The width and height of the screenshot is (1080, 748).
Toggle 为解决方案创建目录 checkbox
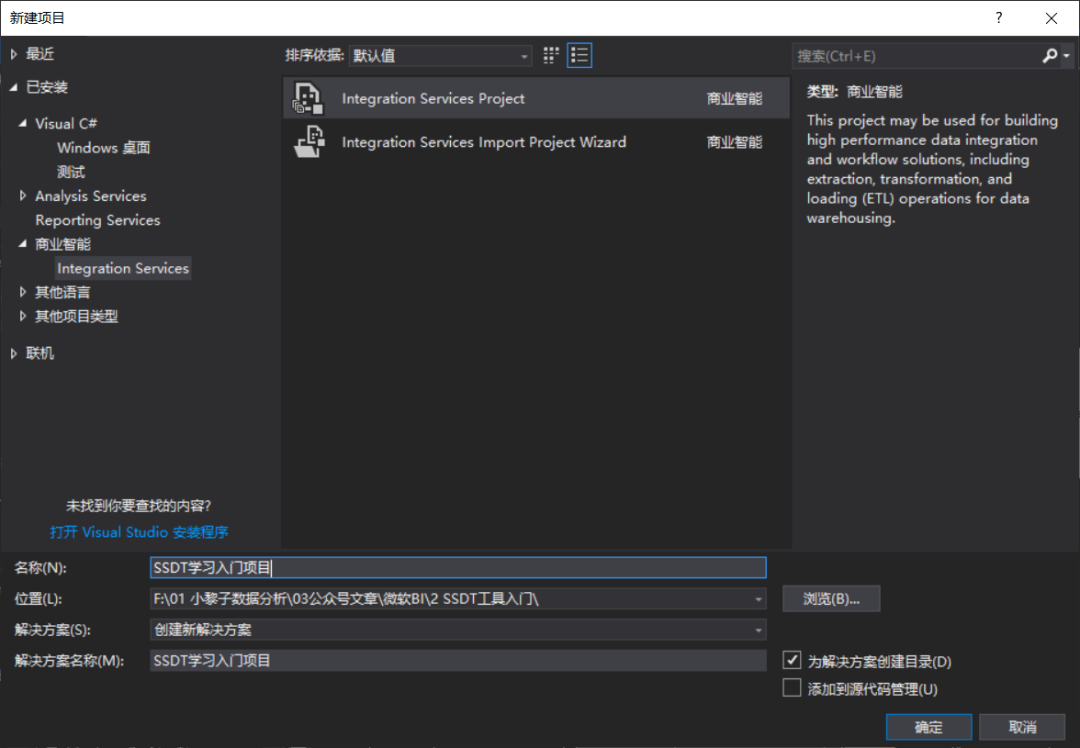(x=792, y=660)
